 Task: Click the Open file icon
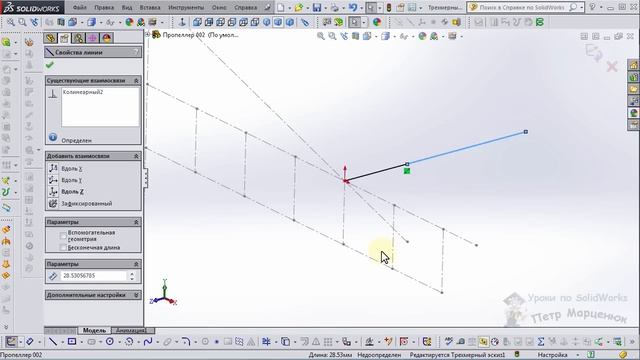tap(299, 7)
